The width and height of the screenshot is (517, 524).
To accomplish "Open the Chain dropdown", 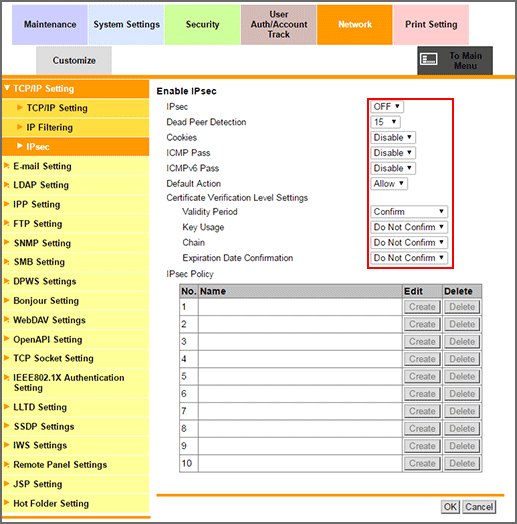I will click(409, 242).
